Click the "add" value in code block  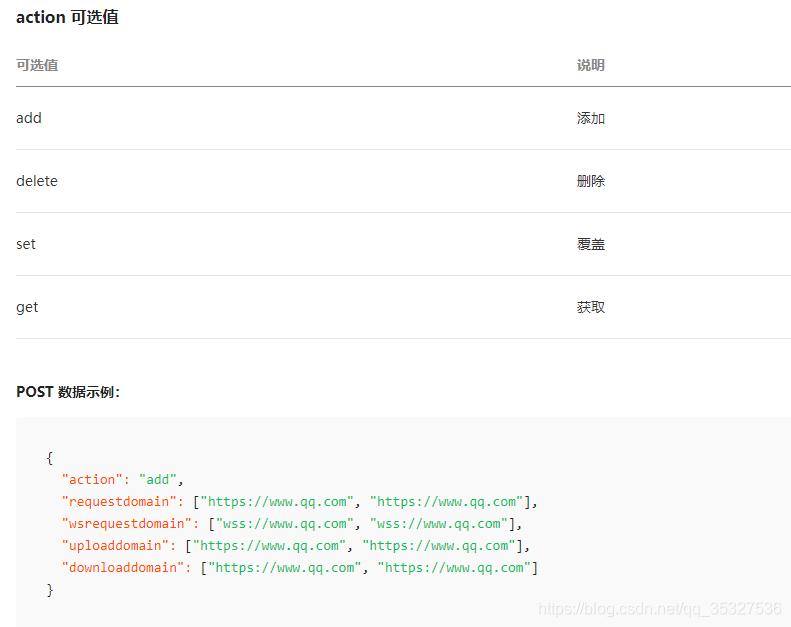[x=158, y=480]
